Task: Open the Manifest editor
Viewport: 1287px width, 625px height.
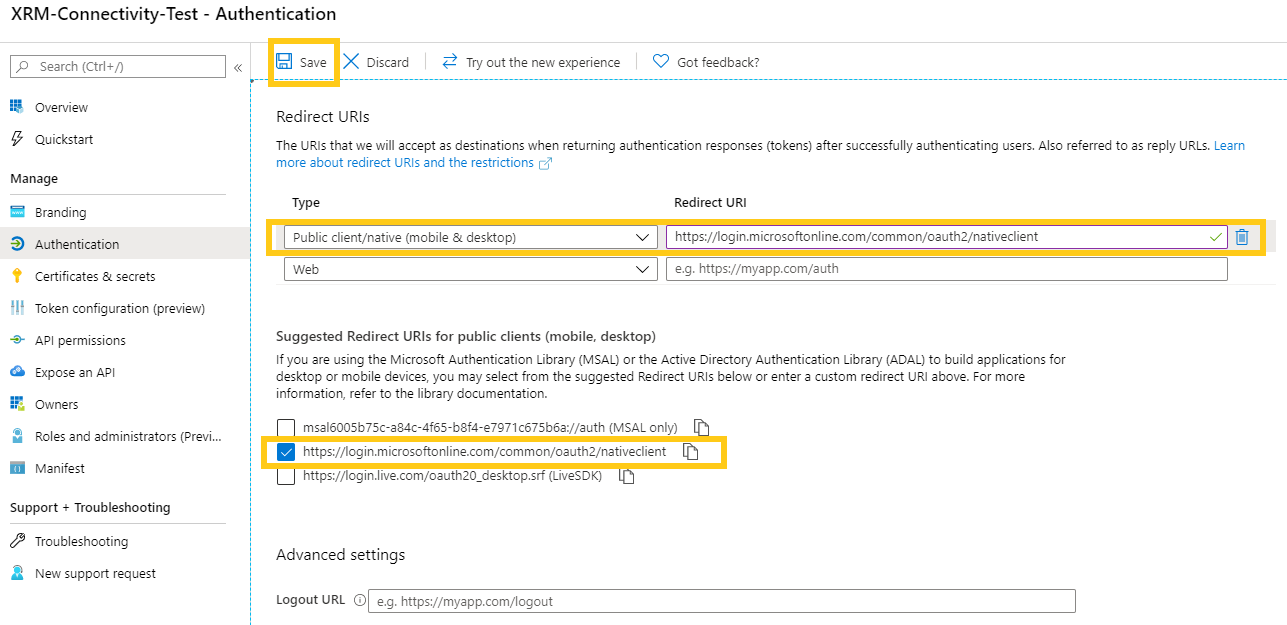Action: [x=60, y=468]
